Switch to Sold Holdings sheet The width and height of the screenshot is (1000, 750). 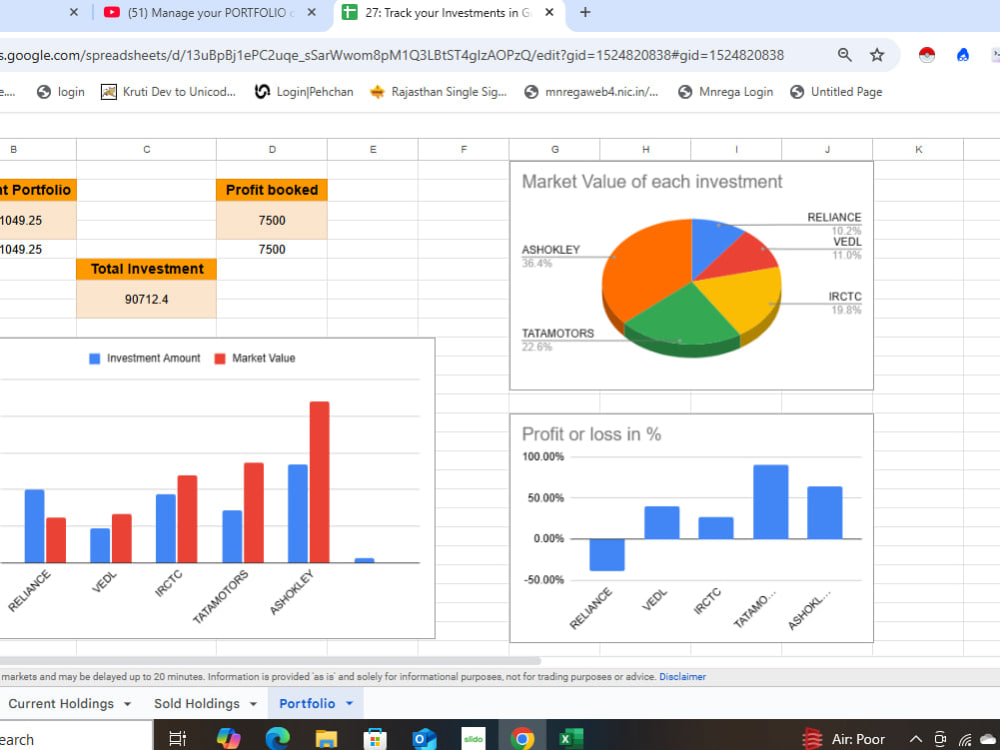point(196,703)
